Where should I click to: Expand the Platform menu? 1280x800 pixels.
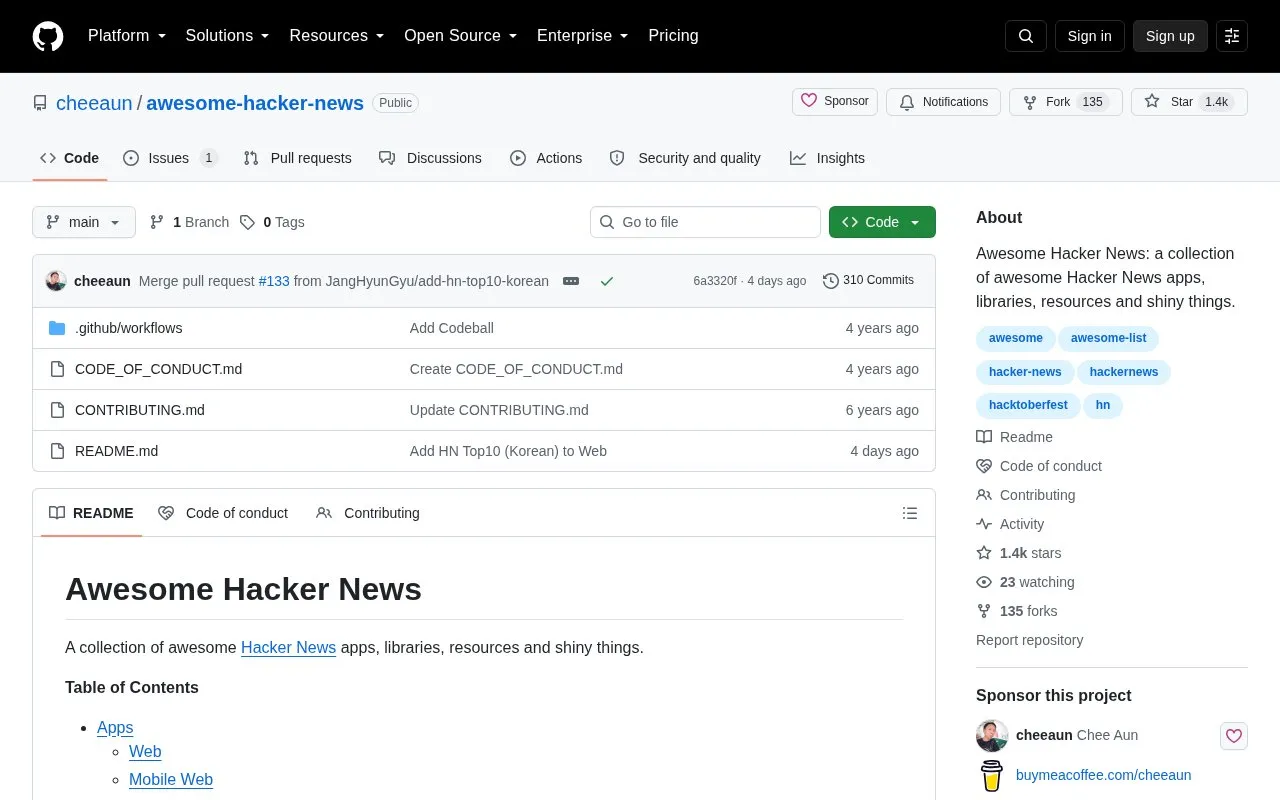tap(127, 36)
